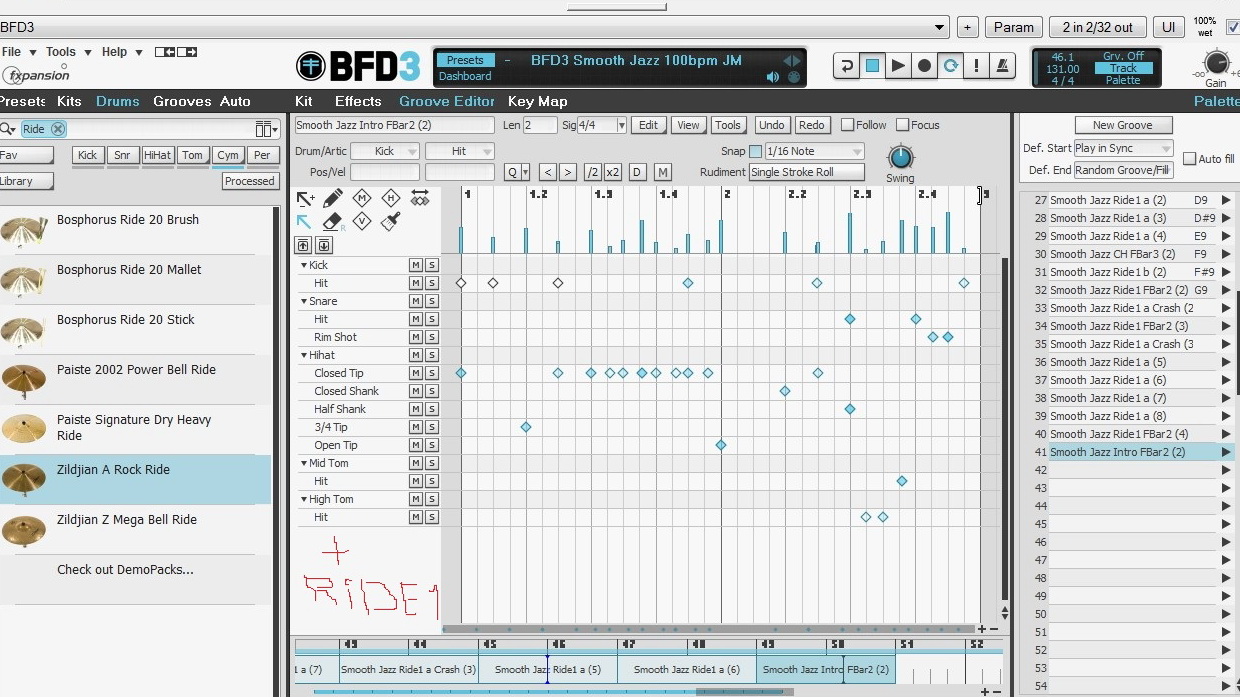
Task: Click the shift events right > button
Action: pos(567,172)
